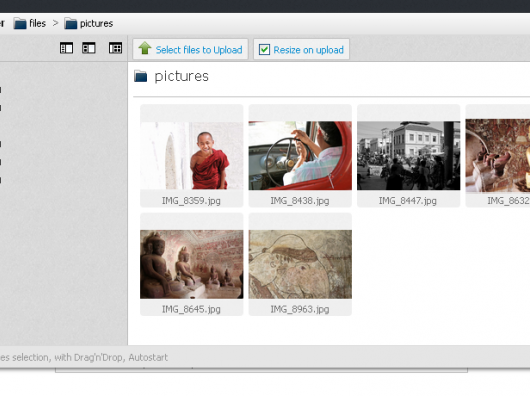Viewport: 530px width, 396px height.
Task: Select elephant mural thumbnail IMG_8963
Action: (x=300, y=264)
